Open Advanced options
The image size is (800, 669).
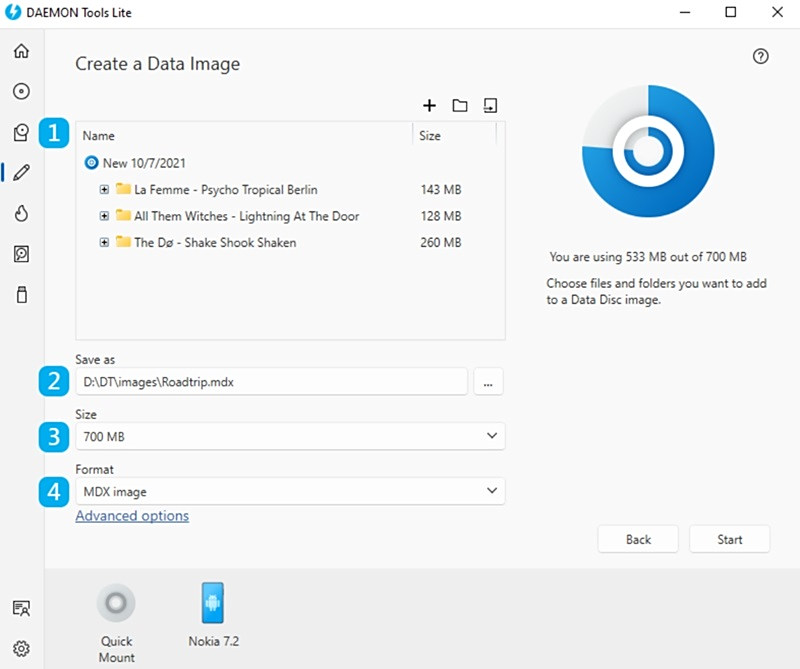132,515
